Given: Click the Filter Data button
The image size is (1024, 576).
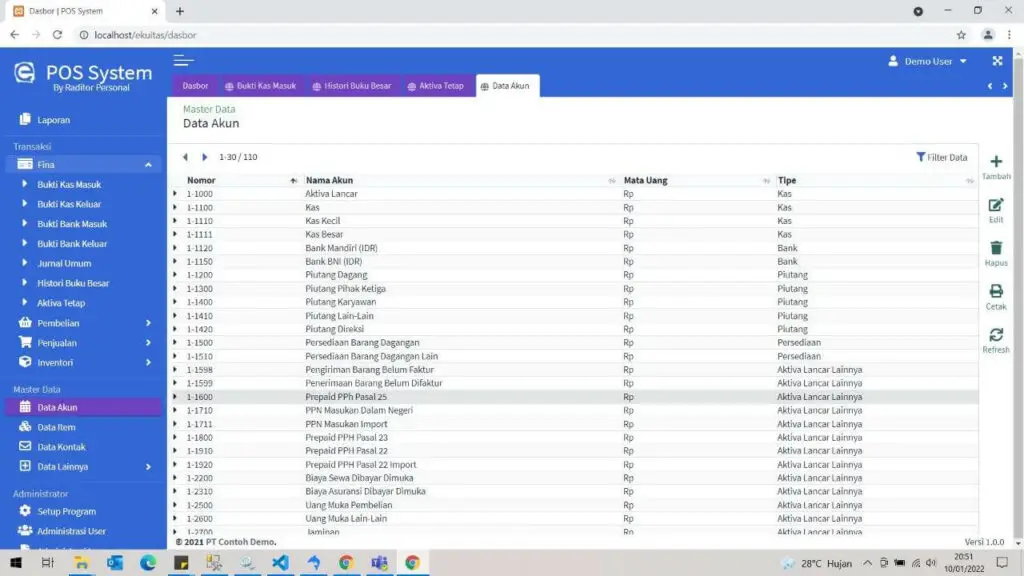Looking at the screenshot, I should (941, 157).
